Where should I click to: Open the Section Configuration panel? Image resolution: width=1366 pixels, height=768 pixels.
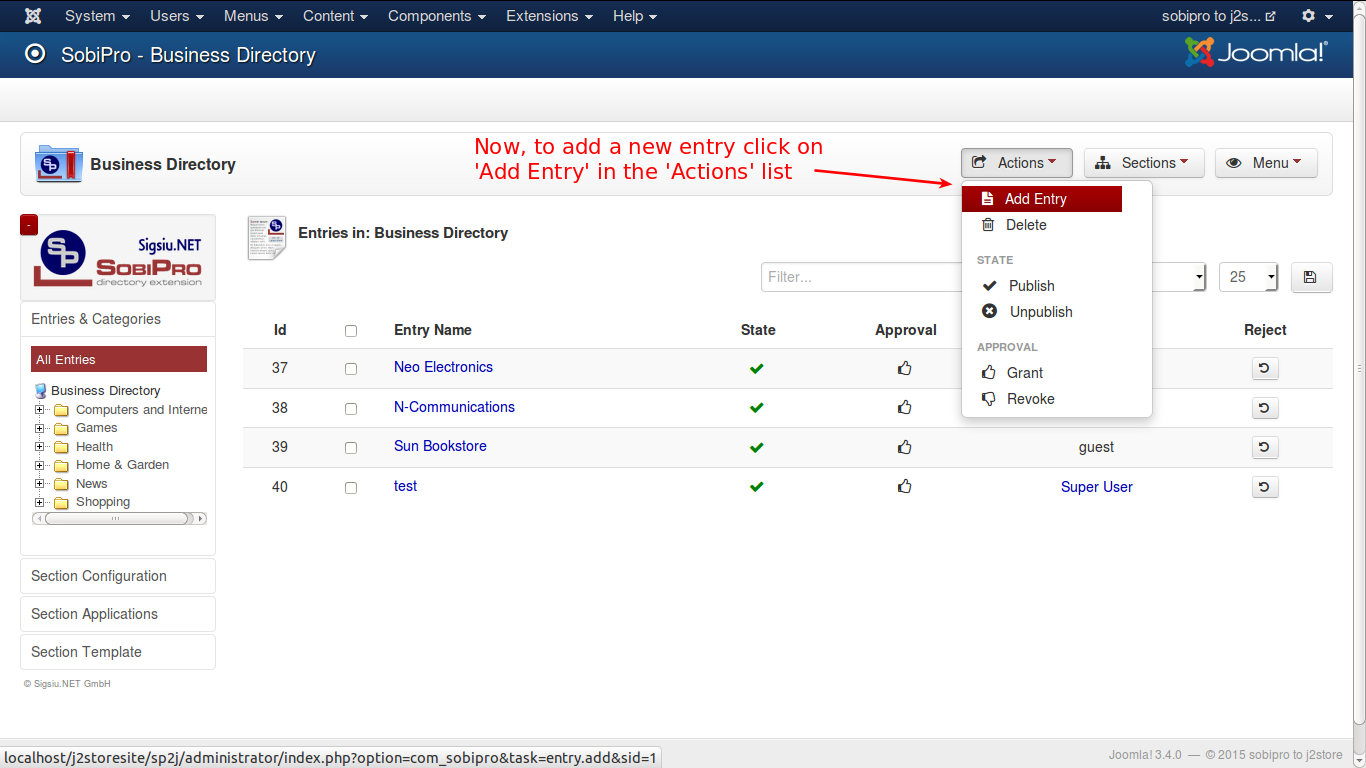tap(118, 576)
